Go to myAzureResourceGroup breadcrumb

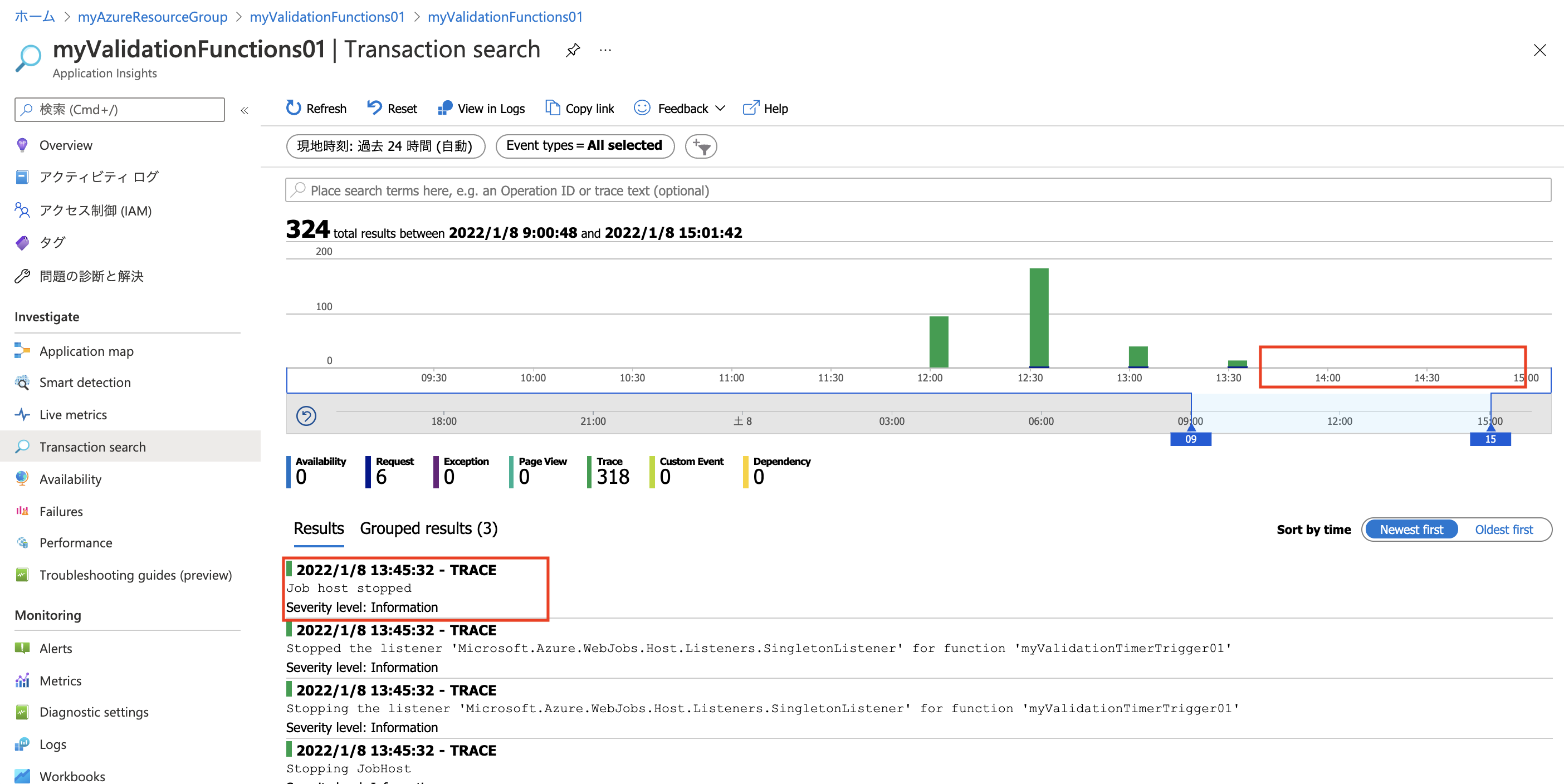(x=153, y=16)
